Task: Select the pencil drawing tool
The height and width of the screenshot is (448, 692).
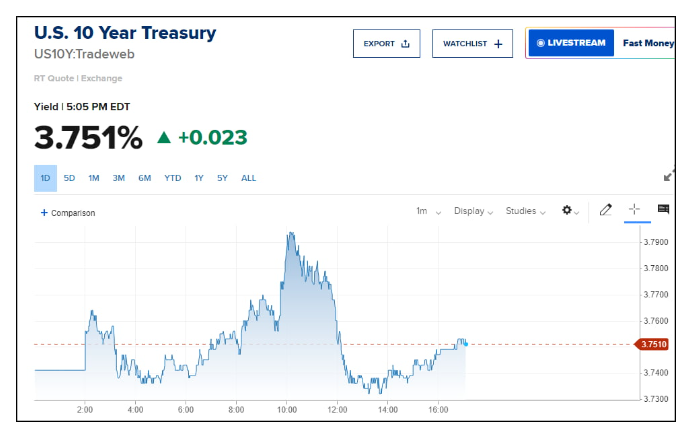Action: click(x=605, y=210)
